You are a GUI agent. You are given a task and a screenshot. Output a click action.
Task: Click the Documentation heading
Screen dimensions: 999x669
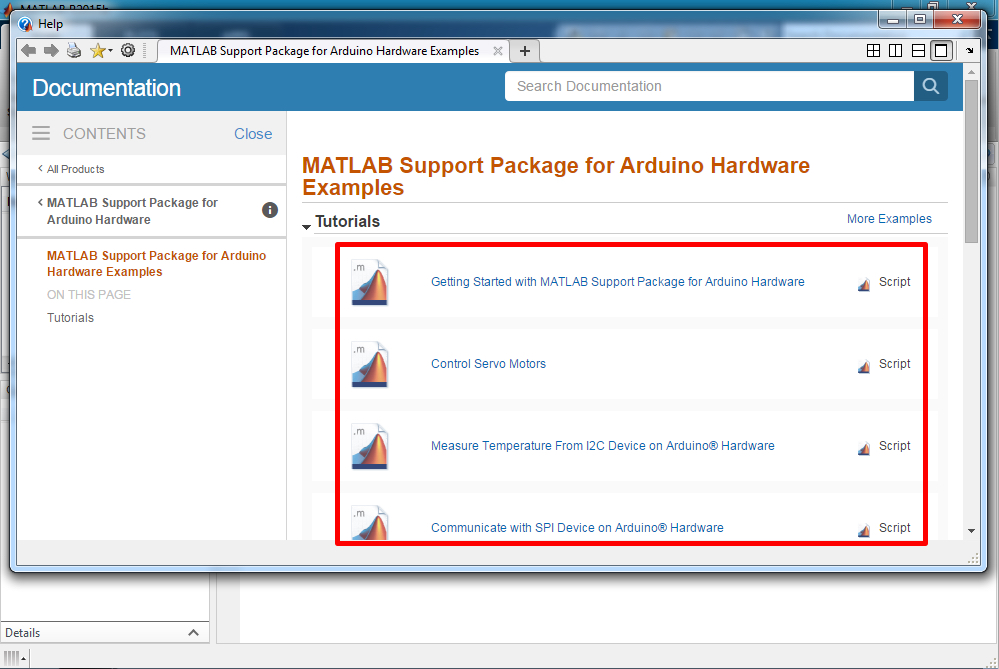click(x=106, y=88)
